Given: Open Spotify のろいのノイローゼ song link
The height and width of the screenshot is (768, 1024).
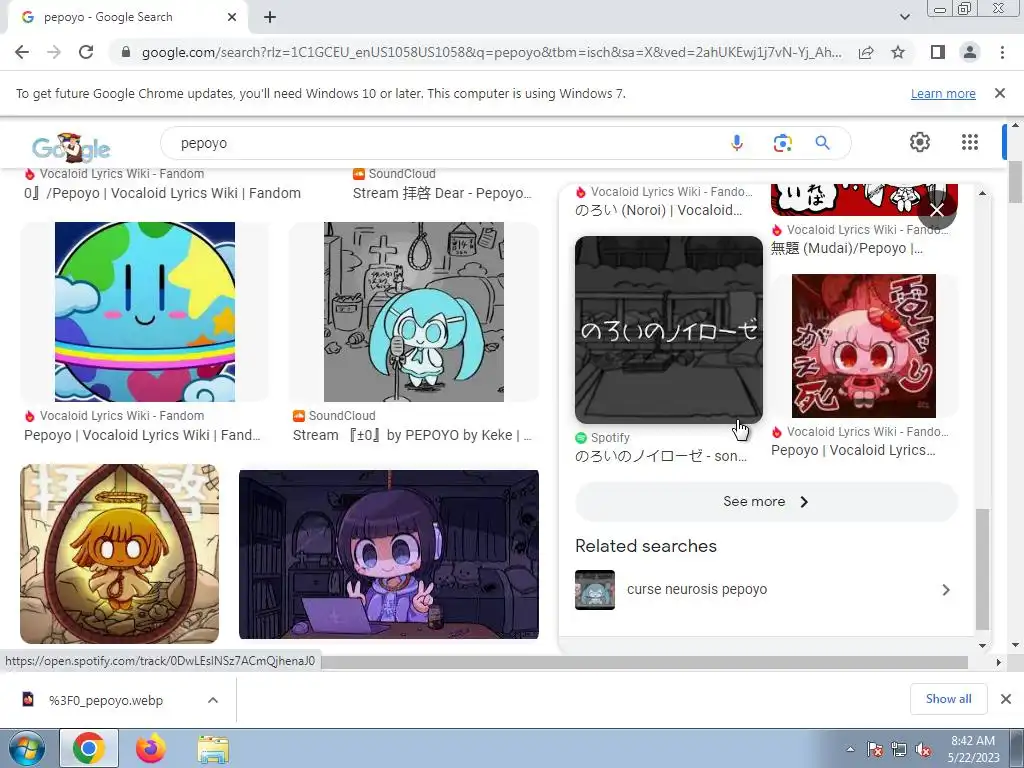Looking at the screenshot, I should 661,456.
